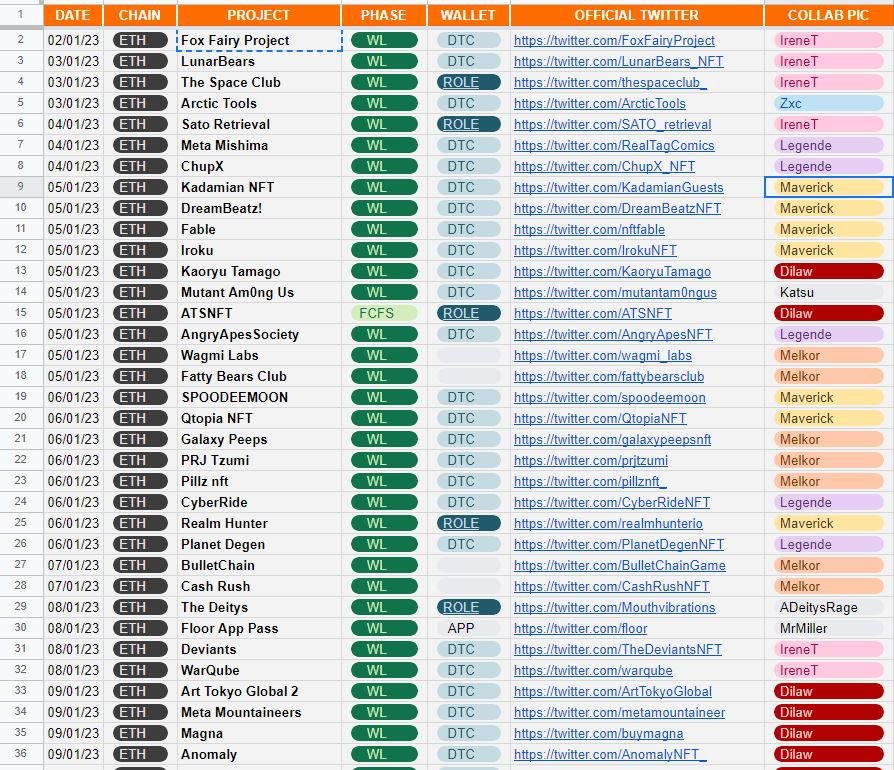Open PHASE WL chip for Anomaly

384,755
